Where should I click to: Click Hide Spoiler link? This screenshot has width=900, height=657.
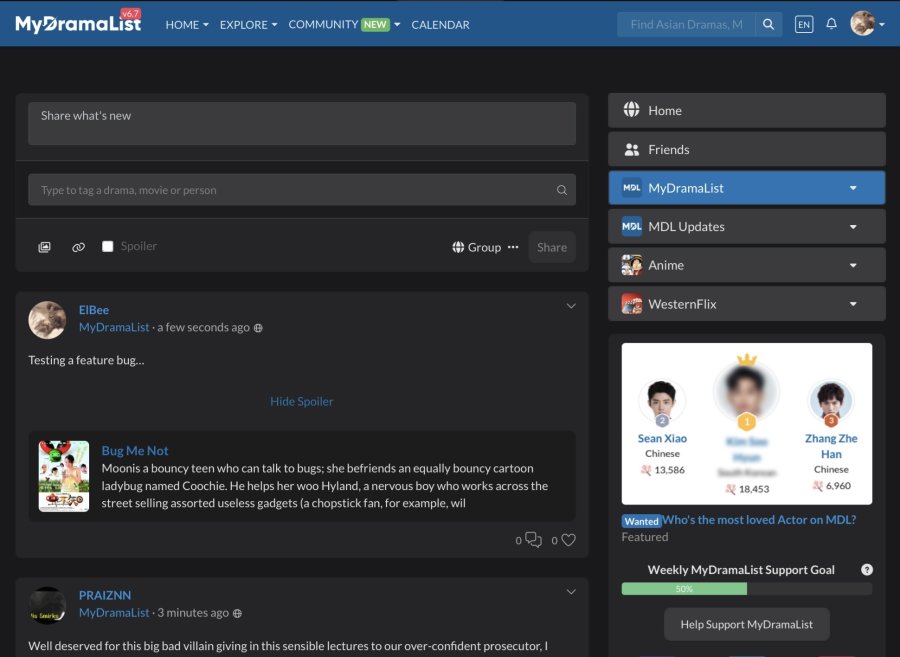point(302,401)
